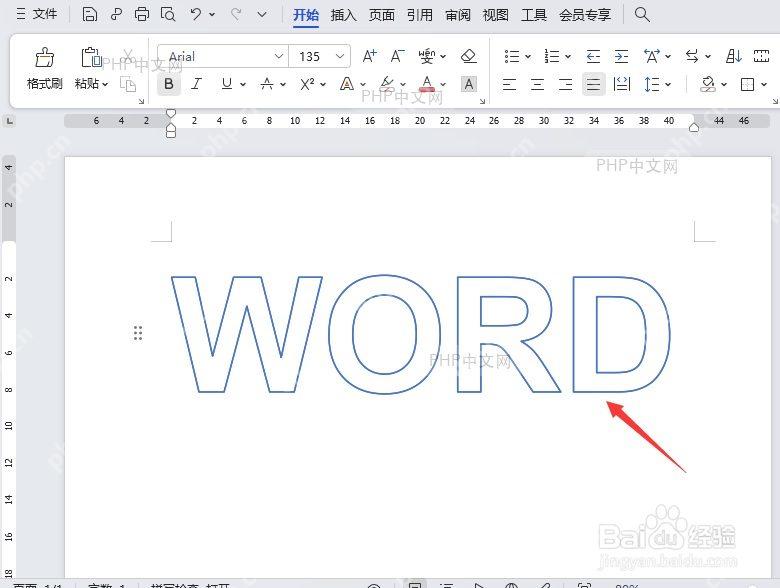This screenshot has height=588, width=780.
Task: Click the borders icon
Action: click(x=747, y=85)
